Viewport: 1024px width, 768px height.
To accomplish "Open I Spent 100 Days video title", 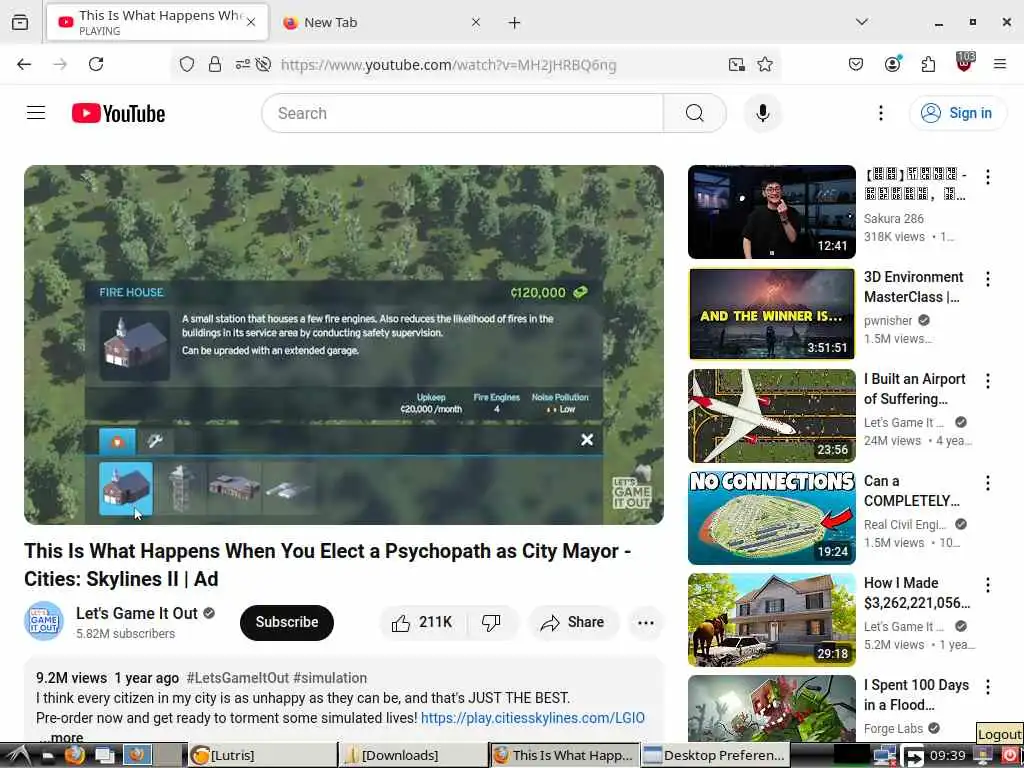I will pos(916,695).
